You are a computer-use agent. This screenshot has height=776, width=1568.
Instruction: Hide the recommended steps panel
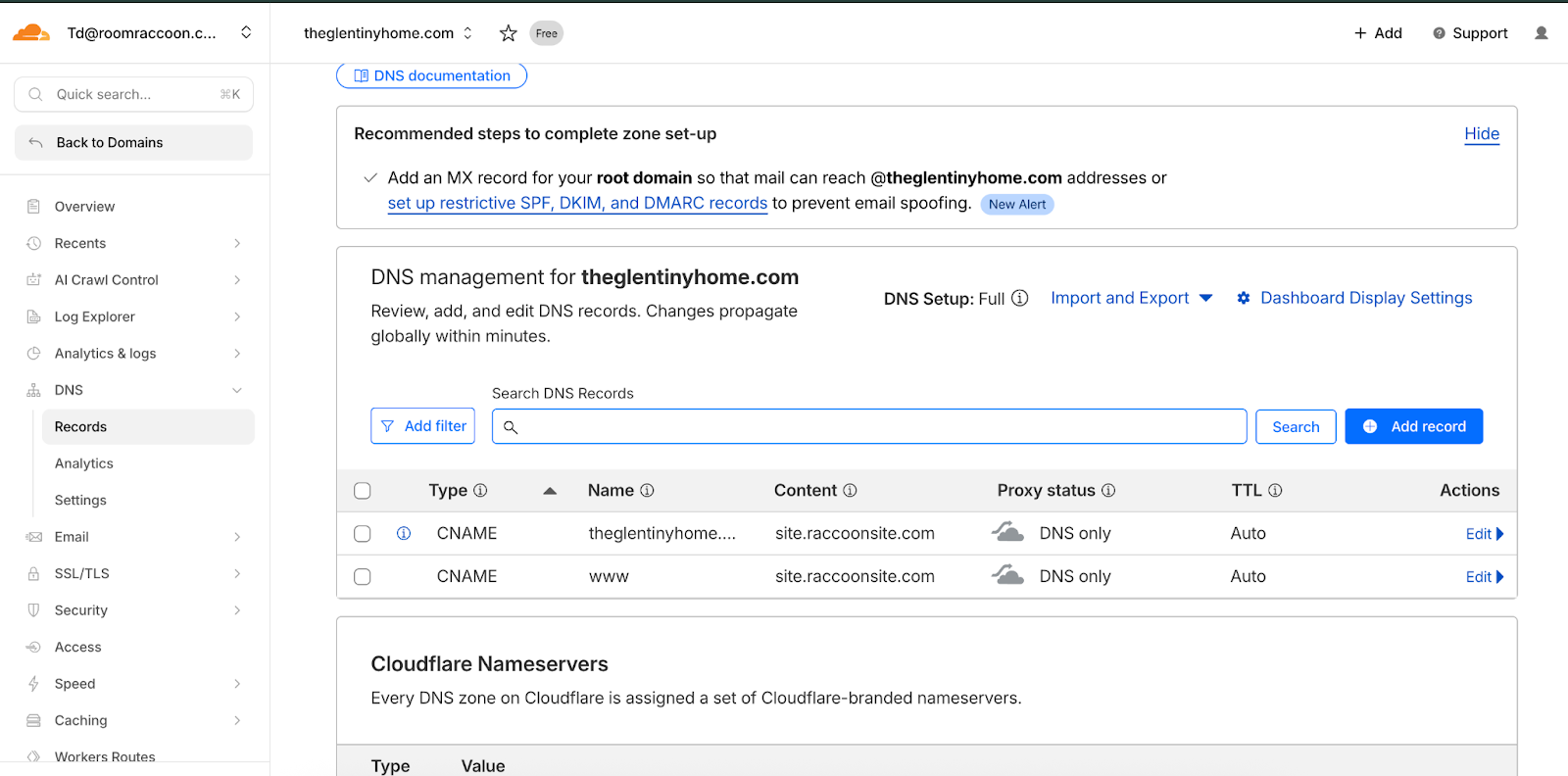(1482, 134)
